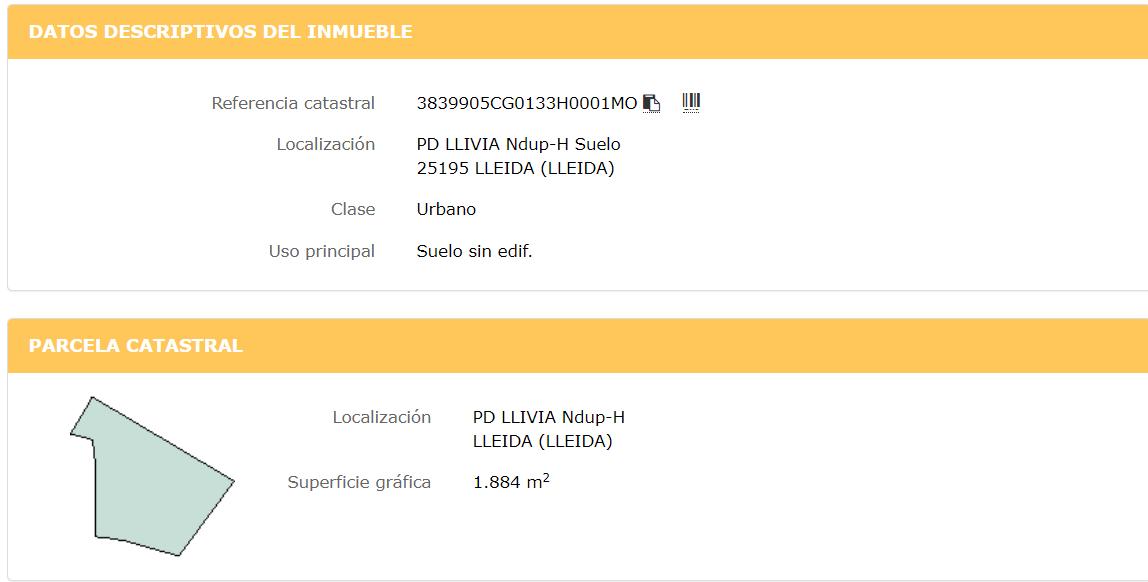Open the barcode icon next to the reference
1148x582 pixels.
pyautogui.click(x=691, y=102)
